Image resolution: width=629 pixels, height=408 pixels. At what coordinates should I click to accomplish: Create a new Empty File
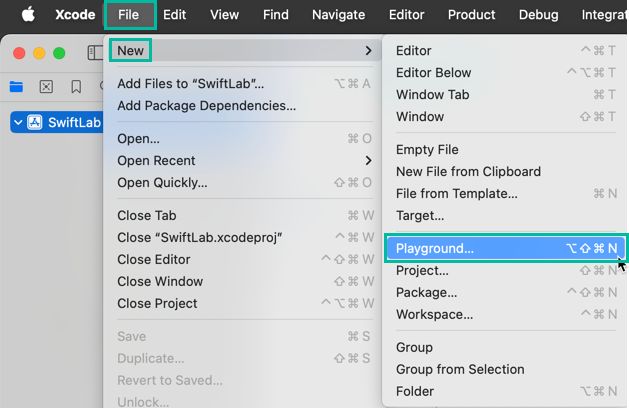point(505,150)
